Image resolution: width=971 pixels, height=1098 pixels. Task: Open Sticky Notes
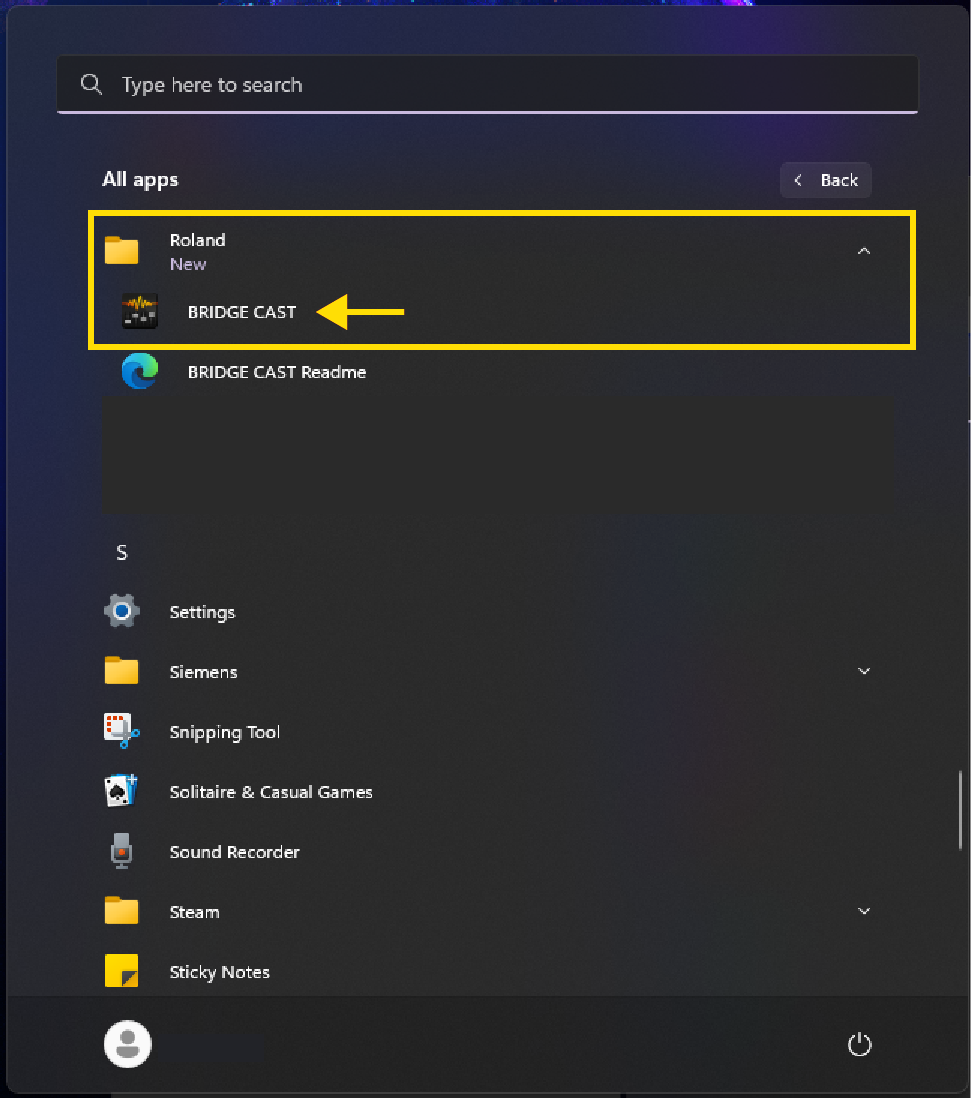click(219, 971)
